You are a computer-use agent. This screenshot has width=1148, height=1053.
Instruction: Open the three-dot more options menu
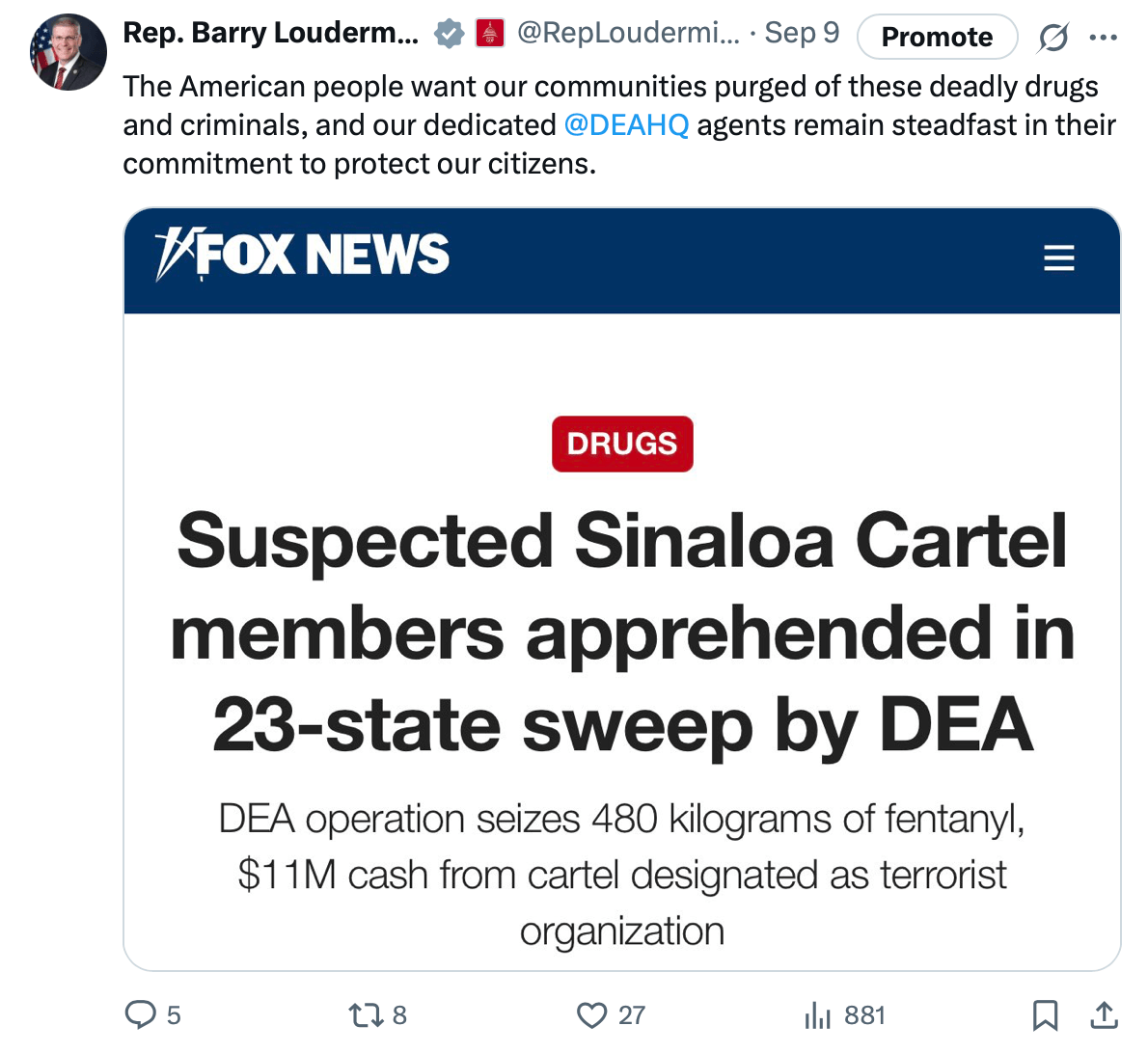click(x=1104, y=38)
